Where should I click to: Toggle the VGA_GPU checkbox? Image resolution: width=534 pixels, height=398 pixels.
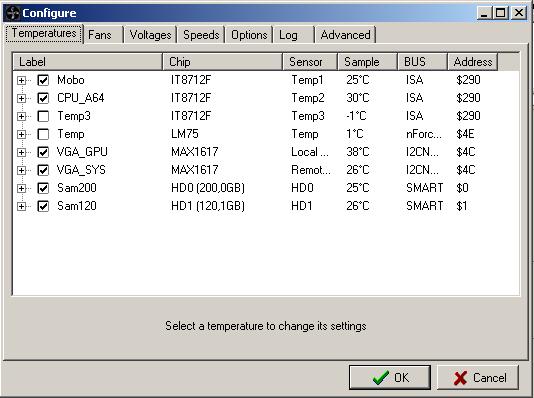pos(43,152)
